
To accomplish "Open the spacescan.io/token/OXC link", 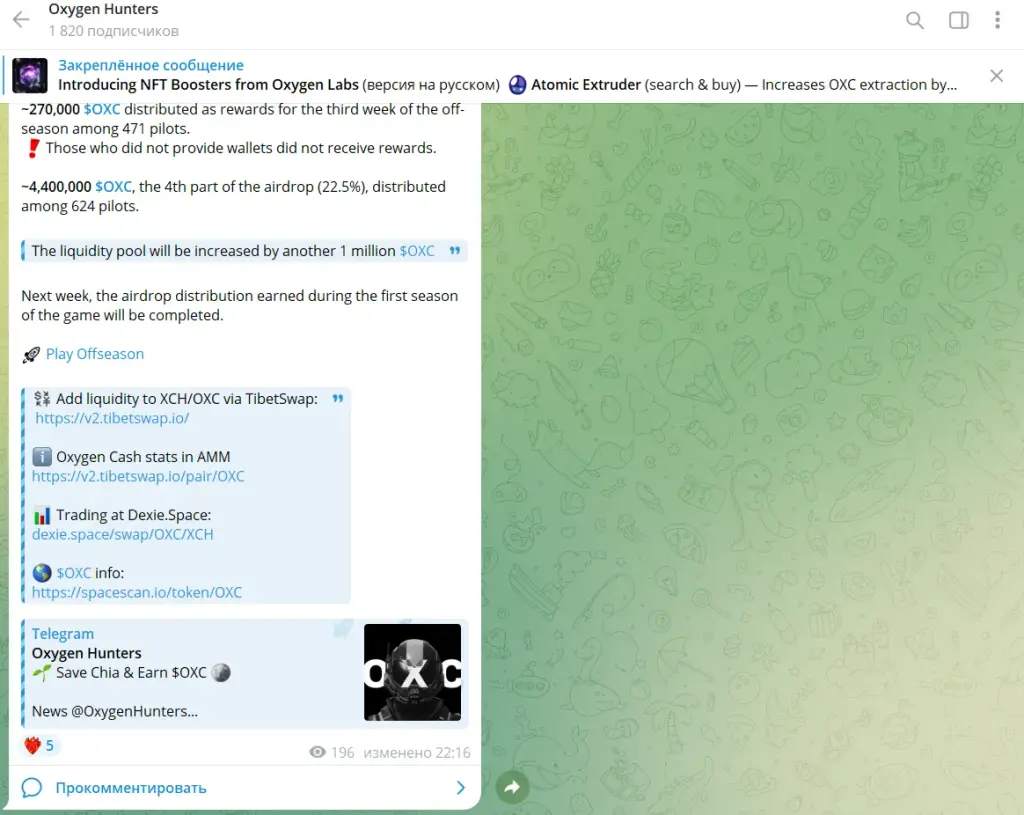I will (136, 592).
